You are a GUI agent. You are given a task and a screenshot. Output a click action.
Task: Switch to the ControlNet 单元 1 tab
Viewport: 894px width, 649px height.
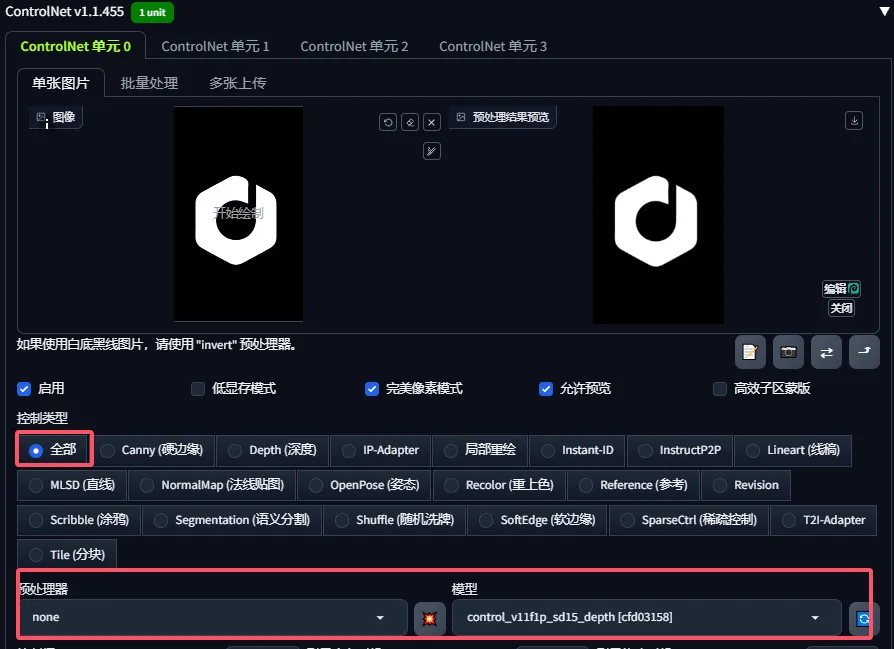[x=215, y=46]
